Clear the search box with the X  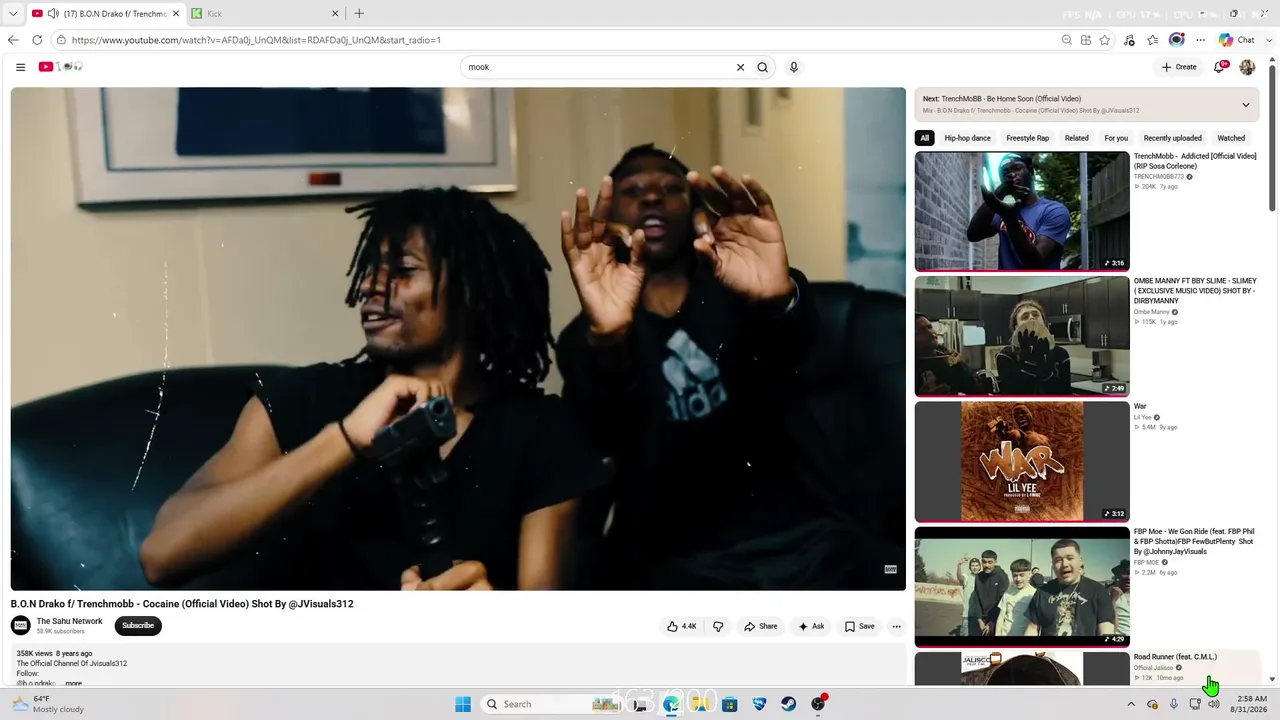pos(740,67)
